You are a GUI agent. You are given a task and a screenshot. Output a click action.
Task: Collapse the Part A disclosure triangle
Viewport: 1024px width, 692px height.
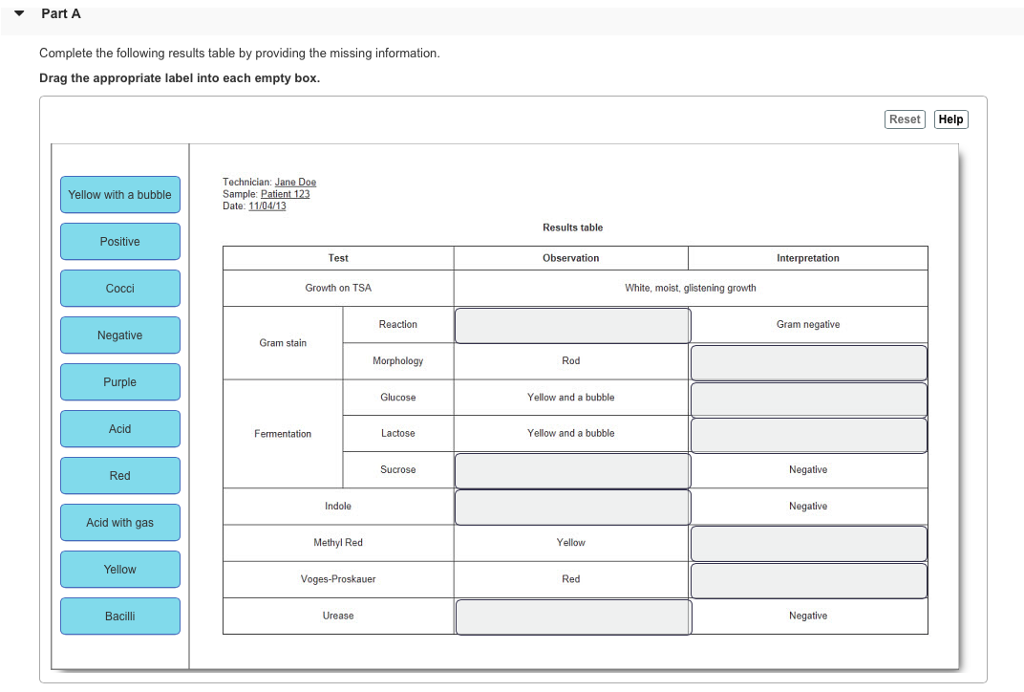coord(19,14)
